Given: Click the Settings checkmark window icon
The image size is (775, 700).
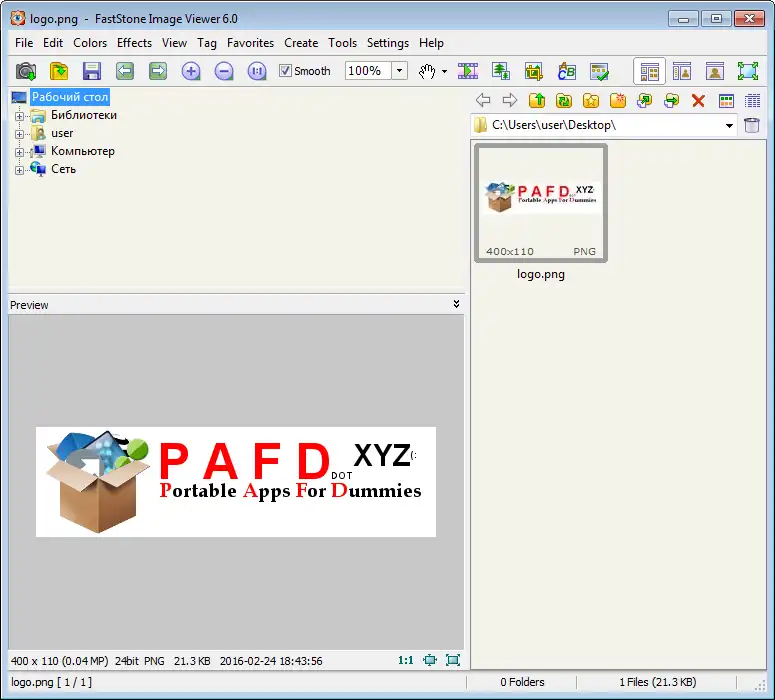Looking at the screenshot, I should (600, 72).
